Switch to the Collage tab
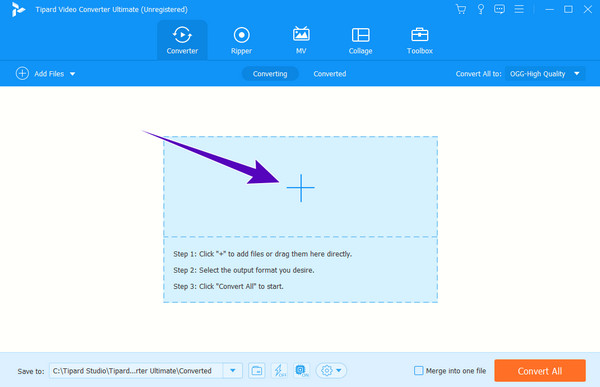The width and height of the screenshot is (600, 387). (360, 40)
